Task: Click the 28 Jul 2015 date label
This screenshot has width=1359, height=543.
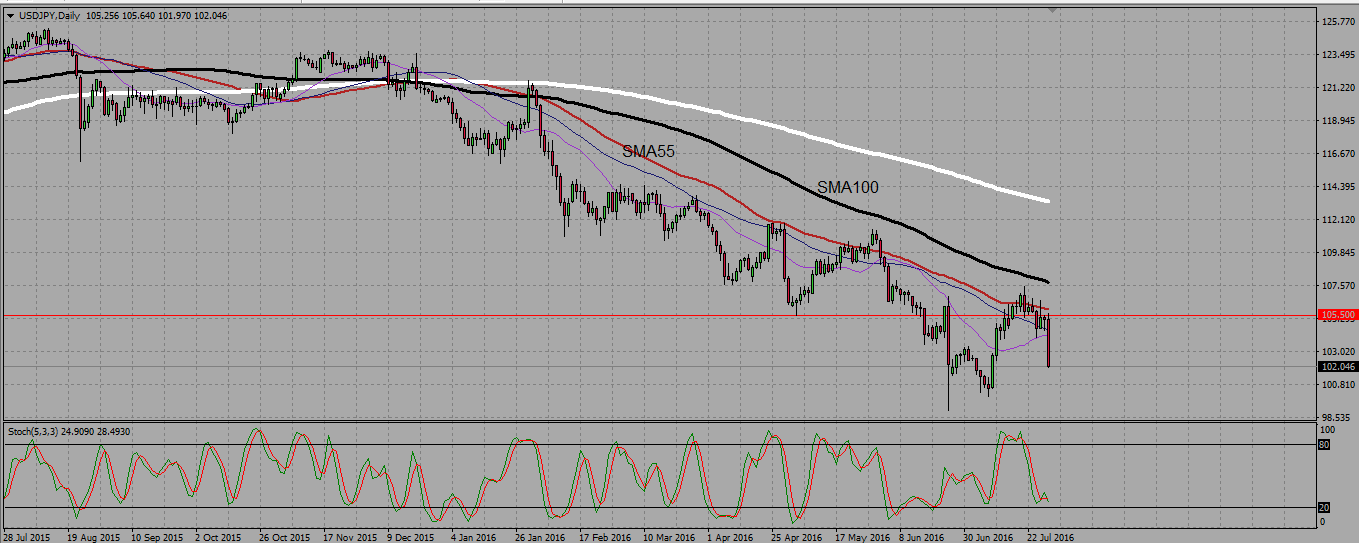Action: tap(29, 537)
